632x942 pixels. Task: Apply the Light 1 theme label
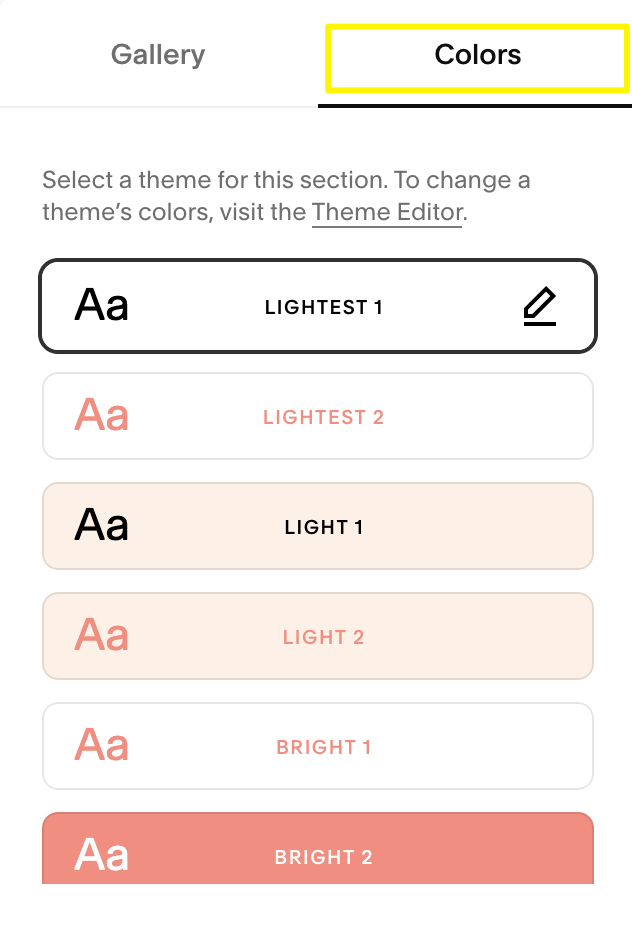click(x=323, y=528)
